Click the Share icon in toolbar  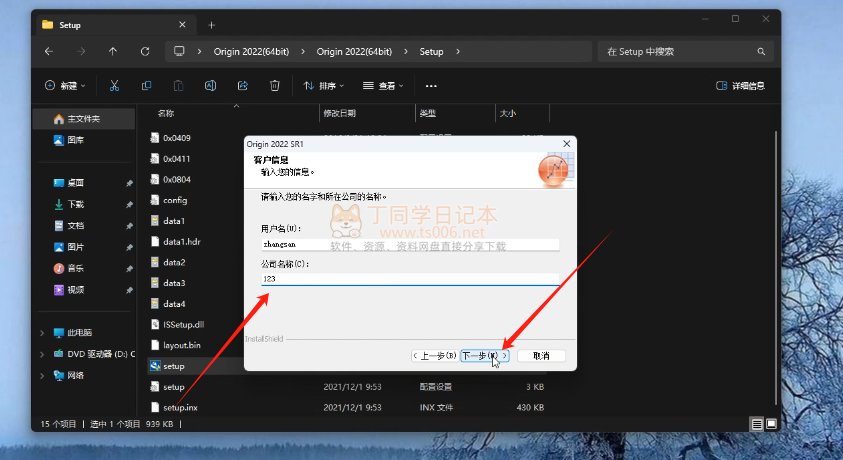pos(243,86)
